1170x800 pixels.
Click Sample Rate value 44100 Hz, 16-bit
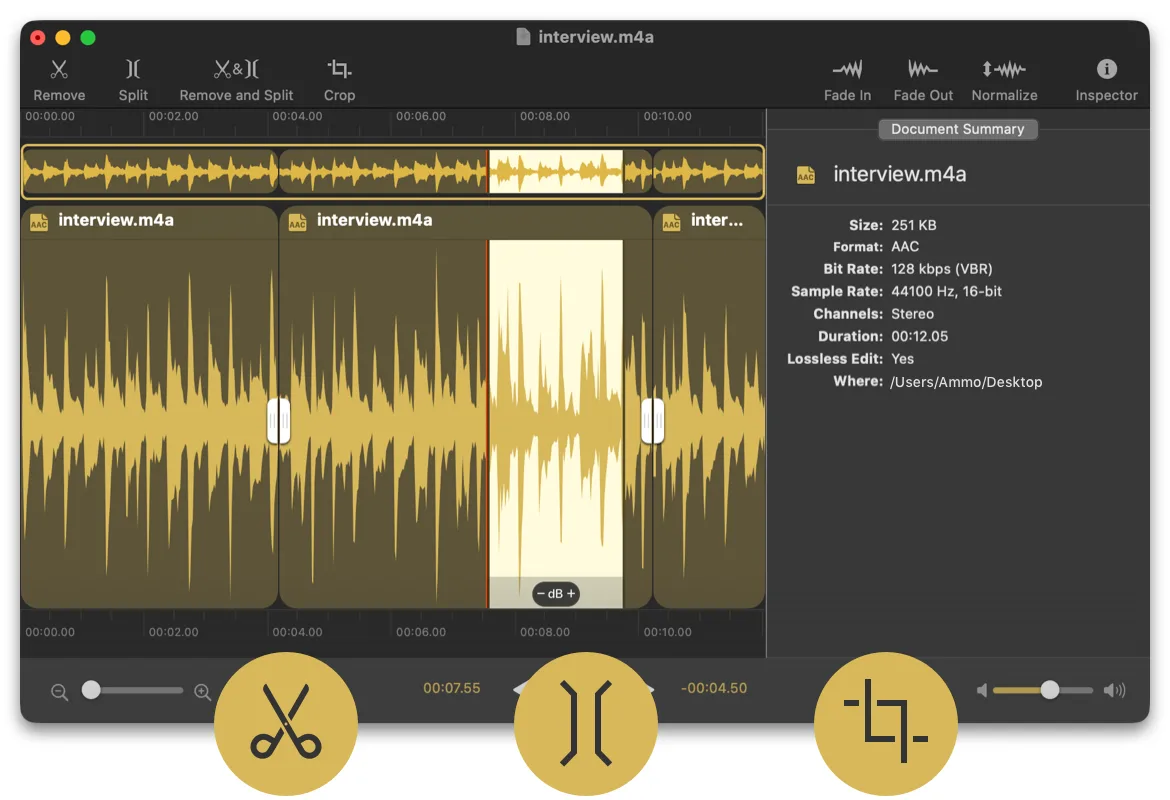click(946, 292)
